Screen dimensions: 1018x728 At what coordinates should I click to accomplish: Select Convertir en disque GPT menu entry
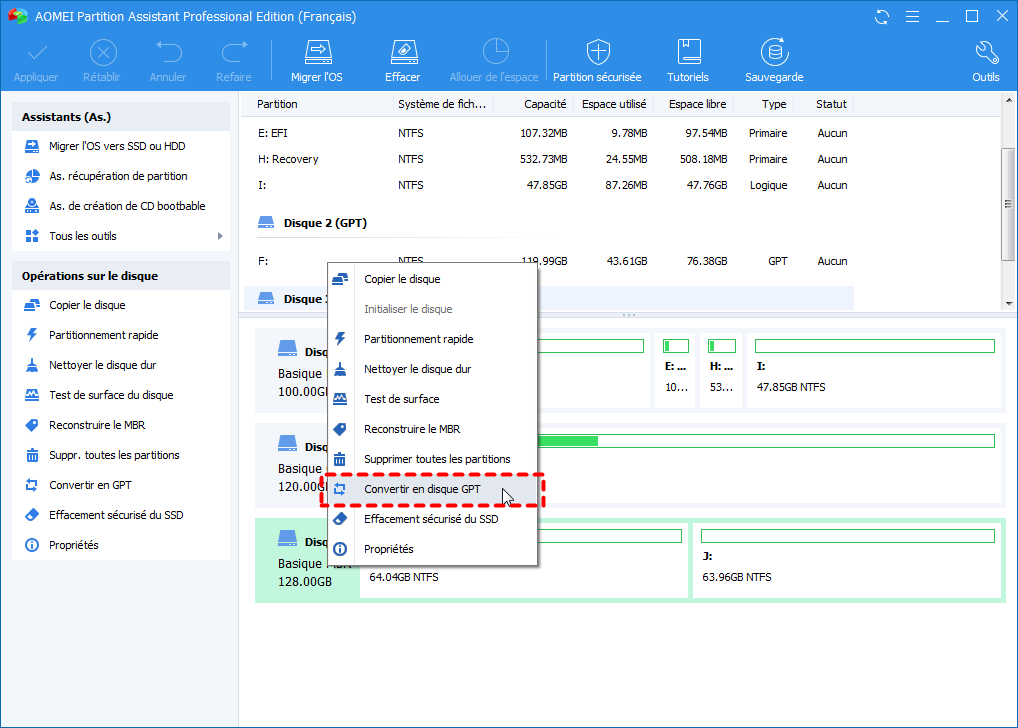click(432, 489)
